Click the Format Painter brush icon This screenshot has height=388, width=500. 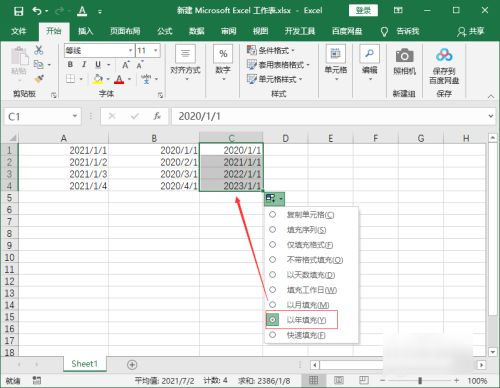point(39,79)
